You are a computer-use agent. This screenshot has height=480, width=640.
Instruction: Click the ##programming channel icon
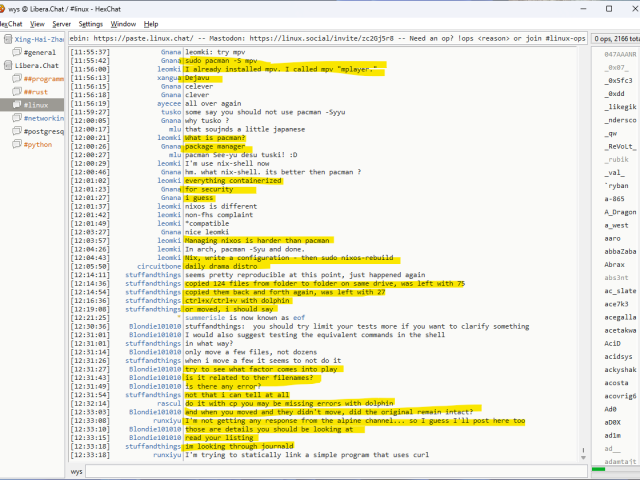tap(17, 78)
